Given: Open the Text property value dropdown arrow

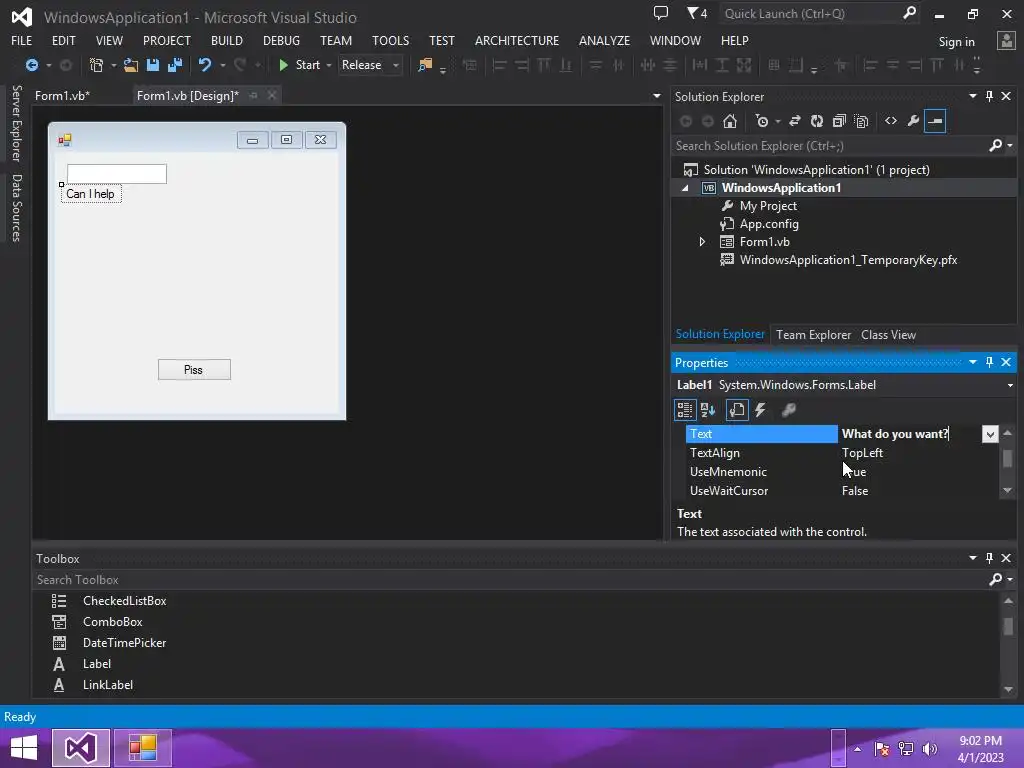Looking at the screenshot, I should tap(990, 434).
